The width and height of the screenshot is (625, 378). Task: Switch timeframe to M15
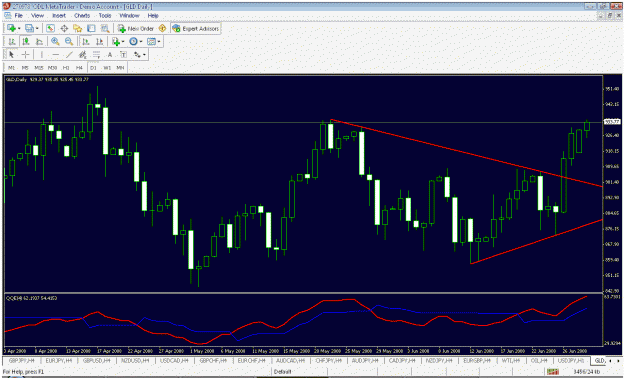coord(39,68)
